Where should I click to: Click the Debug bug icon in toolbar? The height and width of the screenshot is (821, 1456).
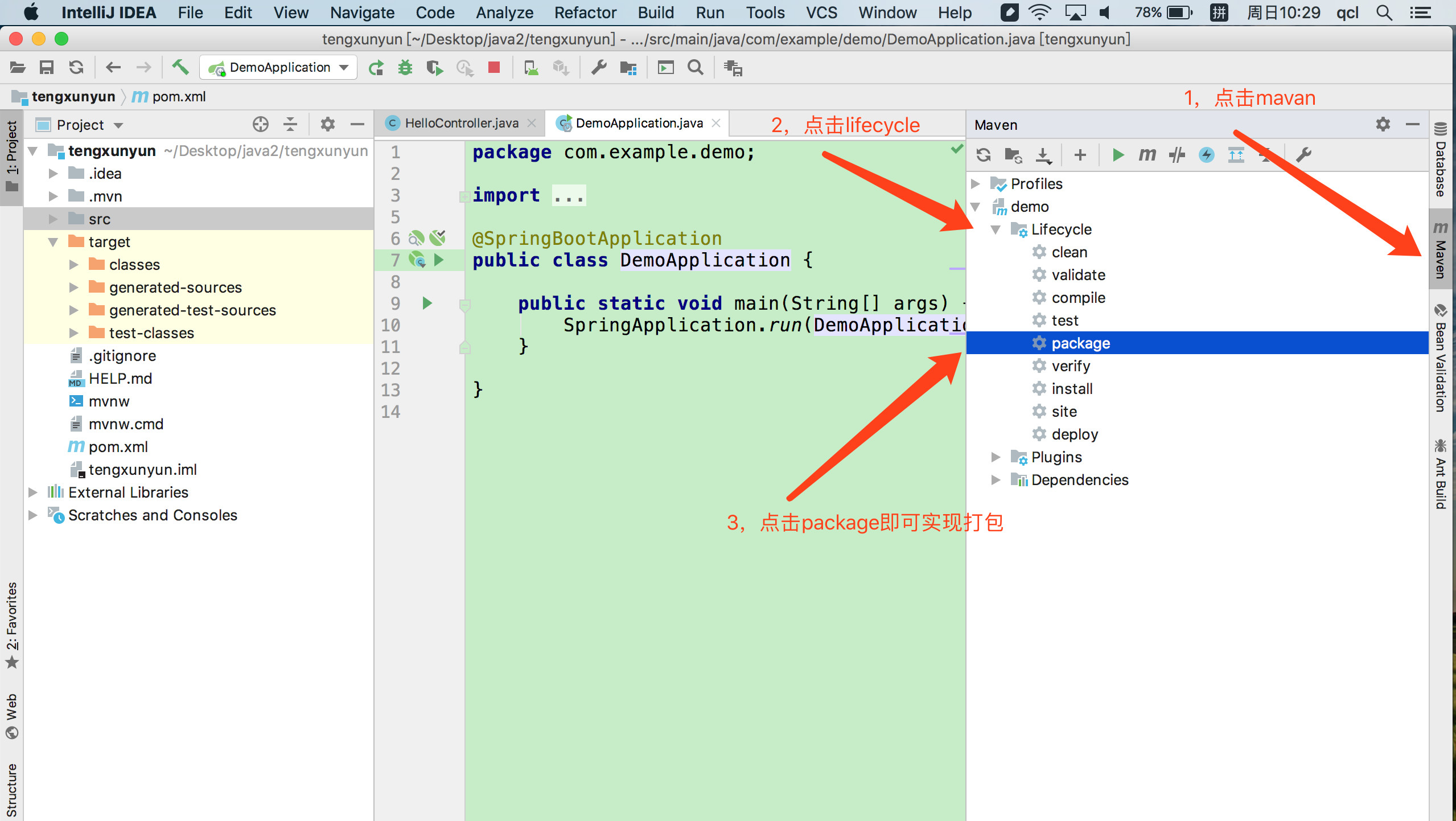(x=405, y=68)
